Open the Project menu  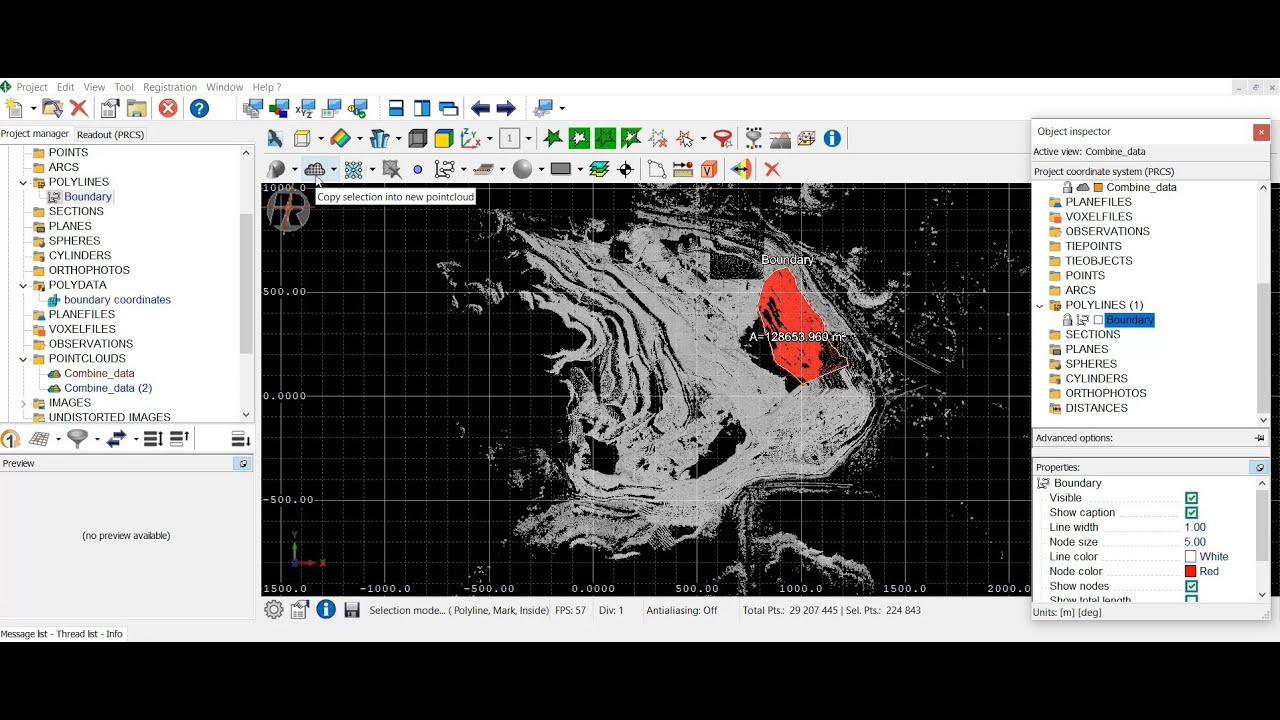(32, 87)
